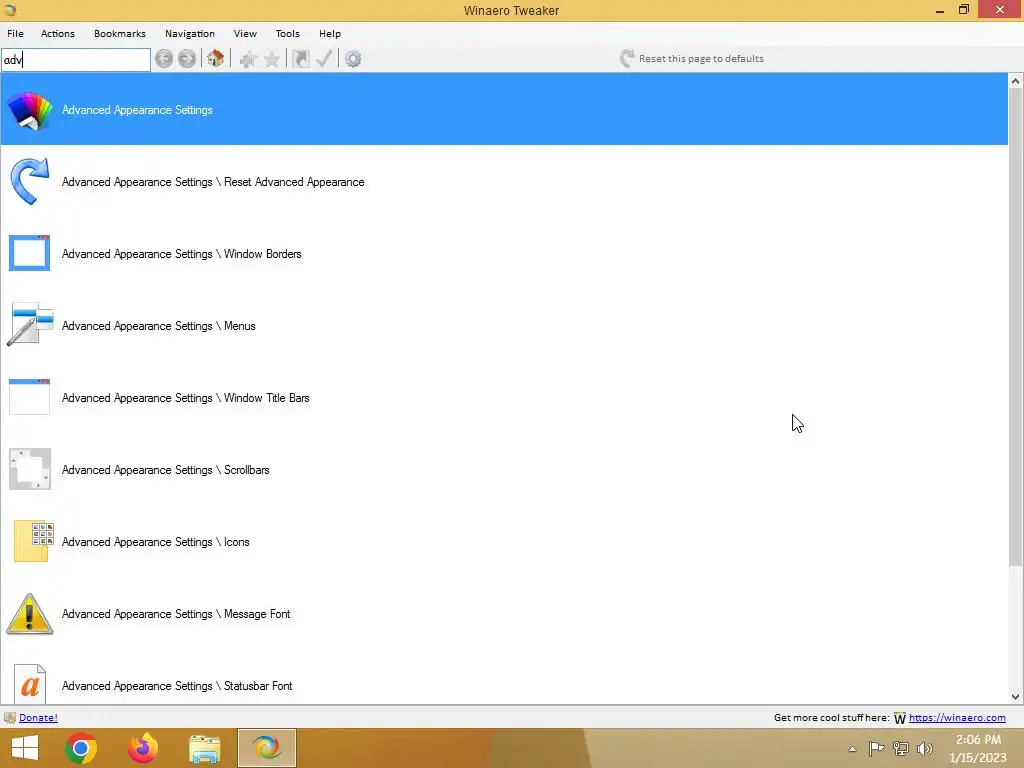Screen dimensions: 1024x768
Task: Select 'Reset Advanced Appearance' result
Action: [504, 182]
